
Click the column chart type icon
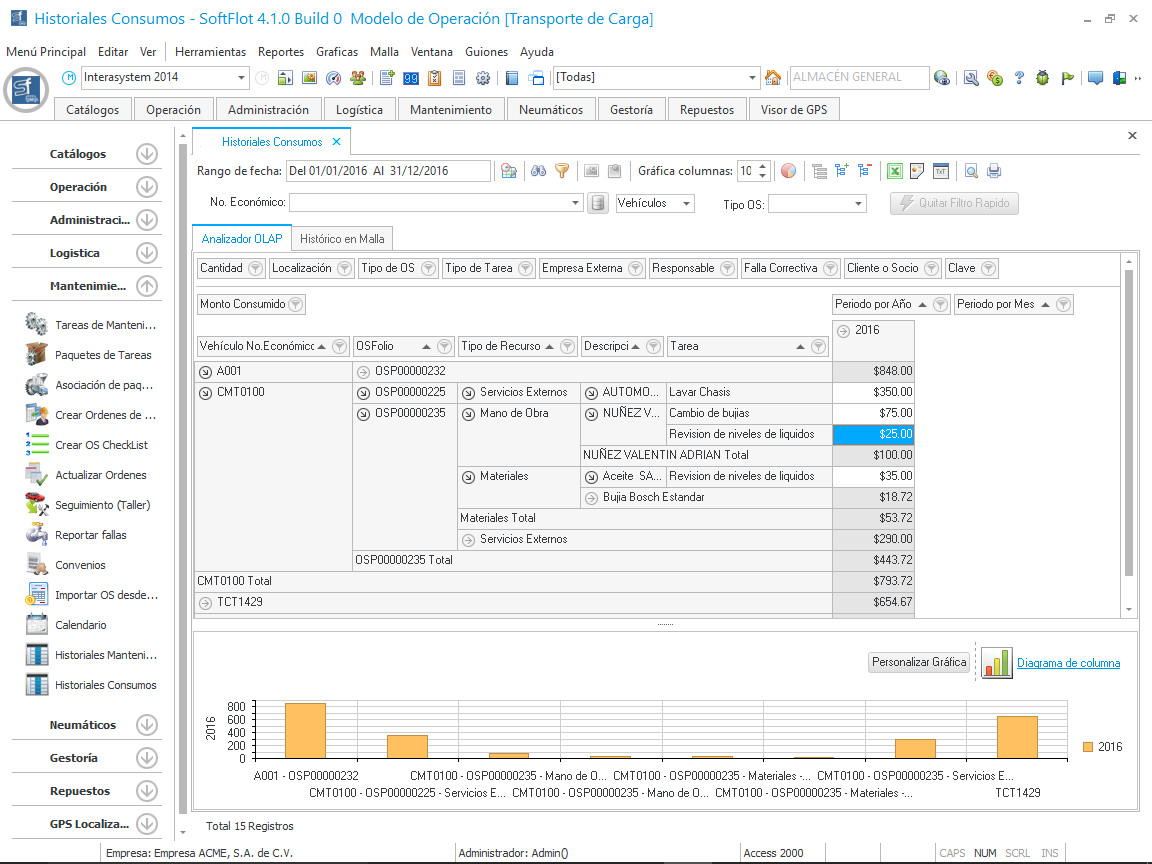point(996,663)
